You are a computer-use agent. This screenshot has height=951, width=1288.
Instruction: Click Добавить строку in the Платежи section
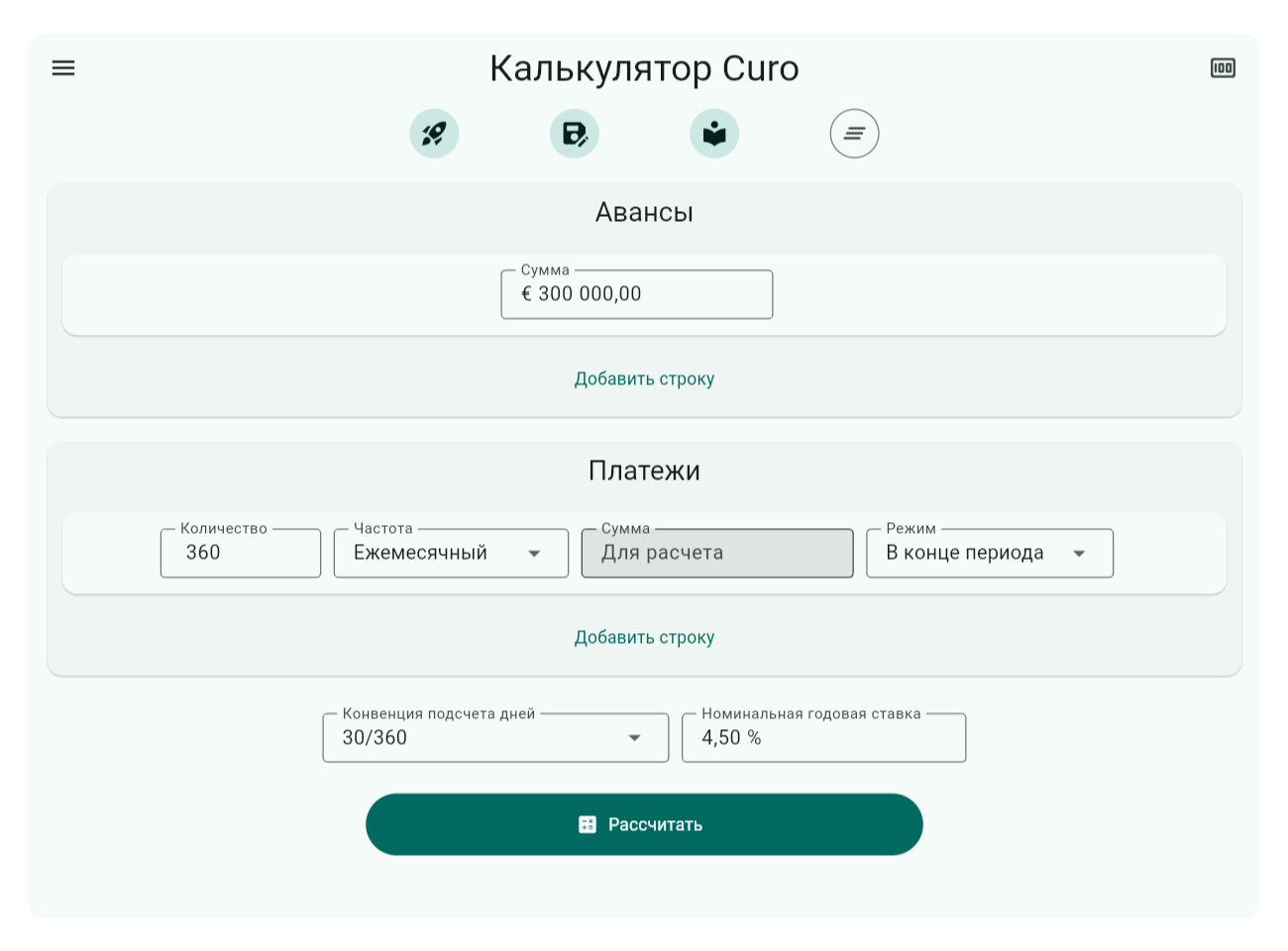pyautogui.click(x=644, y=637)
